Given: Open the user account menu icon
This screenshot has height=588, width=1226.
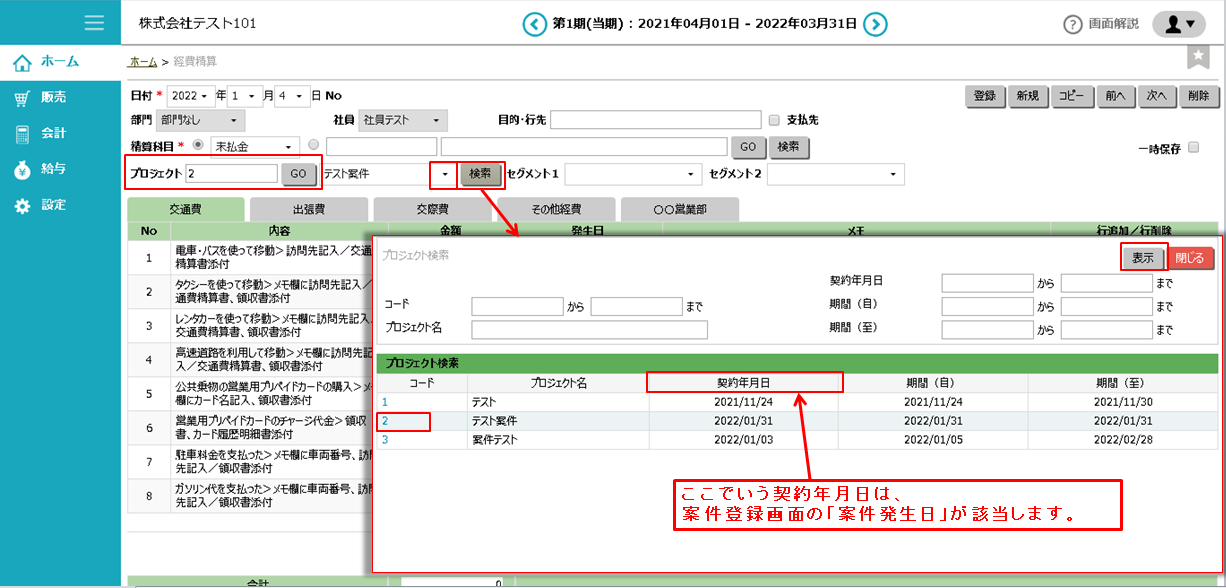Looking at the screenshot, I should [1179, 24].
